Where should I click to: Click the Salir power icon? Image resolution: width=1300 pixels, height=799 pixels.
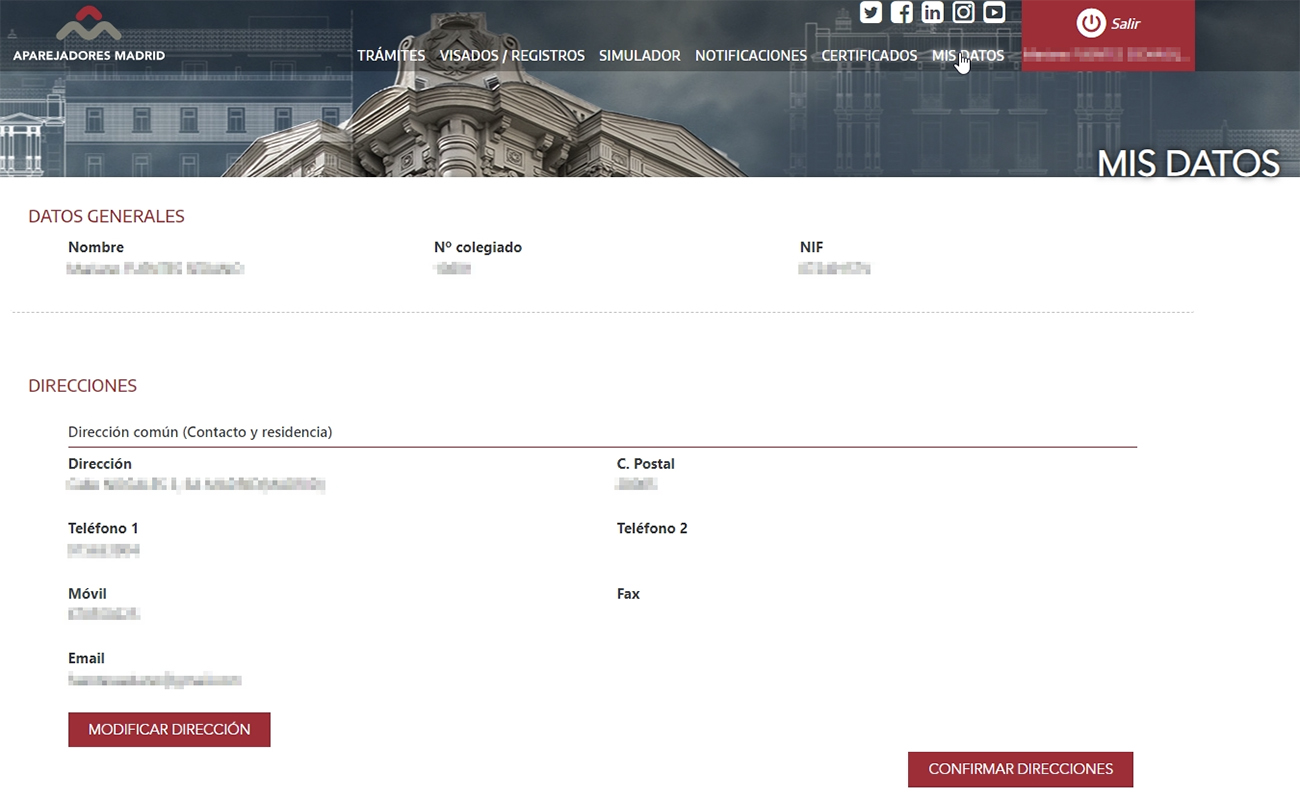coord(1090,24)
